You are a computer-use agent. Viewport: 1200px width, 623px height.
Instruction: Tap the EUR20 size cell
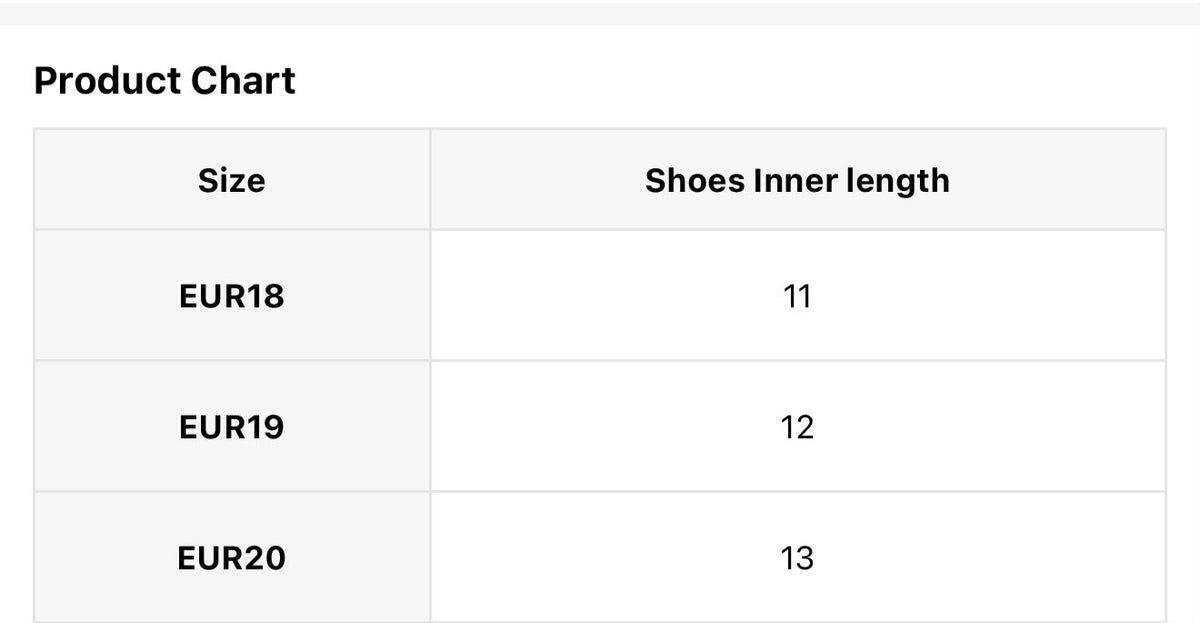(x=232, y=557)
